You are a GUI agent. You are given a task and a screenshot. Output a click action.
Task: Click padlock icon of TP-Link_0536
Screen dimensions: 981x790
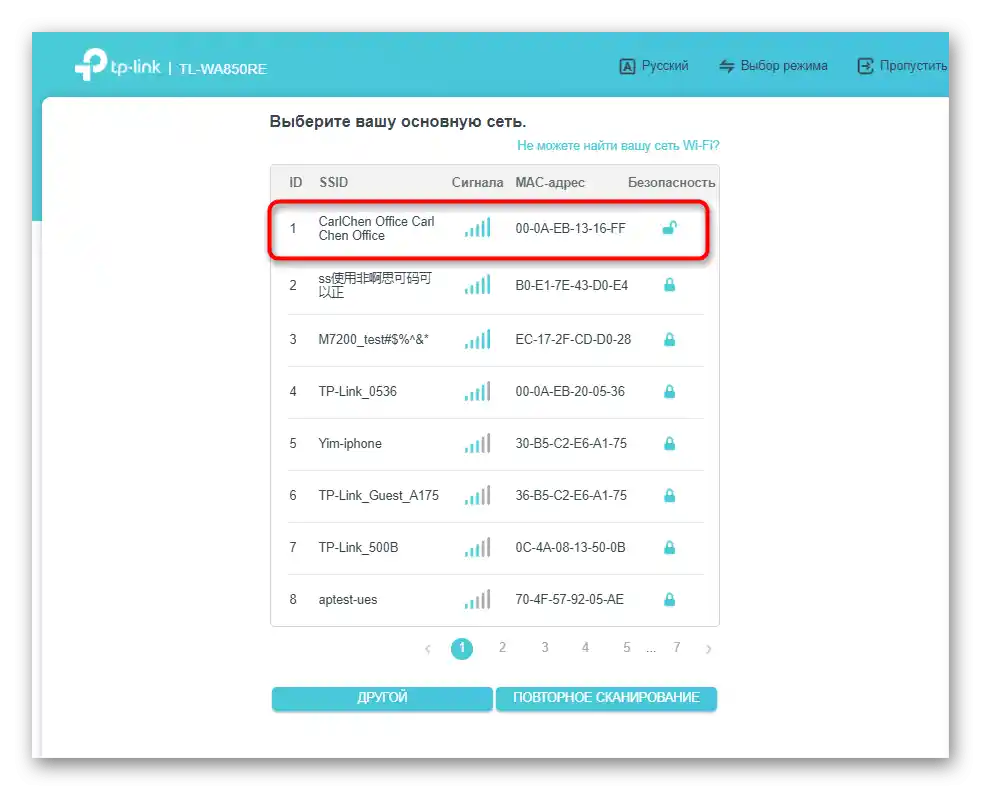pyautogui.click(x=669, y=392)
